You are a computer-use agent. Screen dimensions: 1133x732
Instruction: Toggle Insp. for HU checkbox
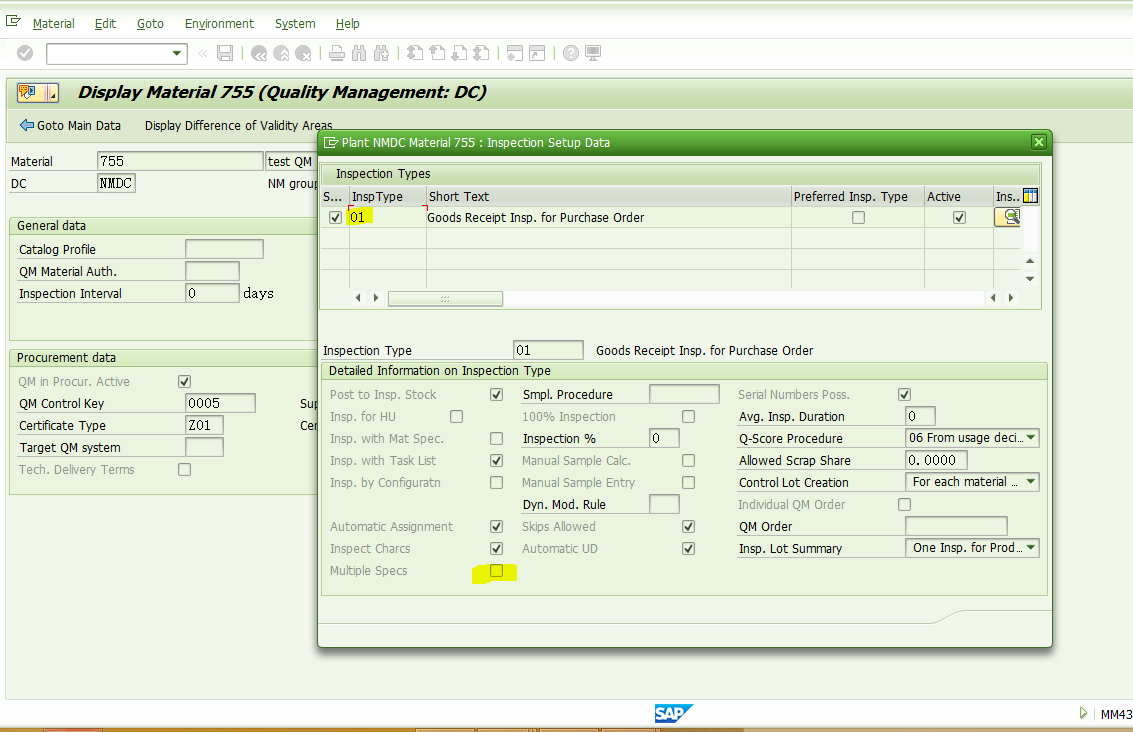pos(457,417)
